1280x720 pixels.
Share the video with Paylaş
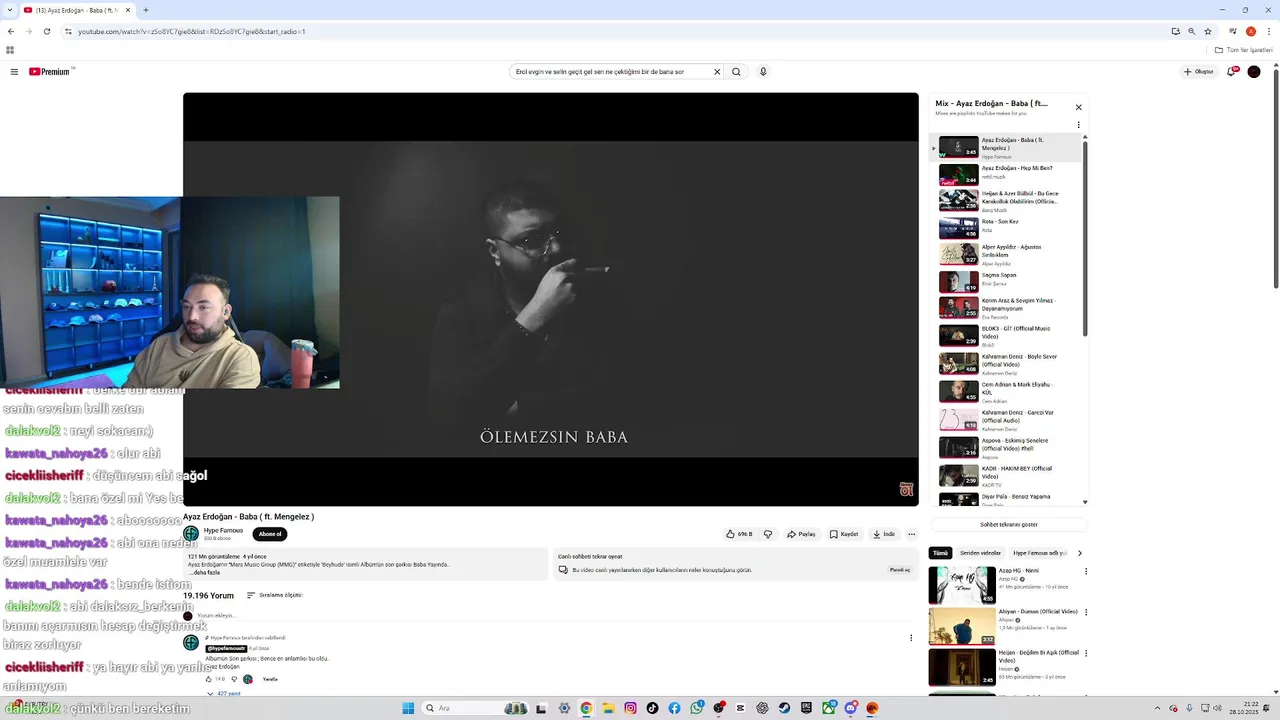tap(801, 534)
